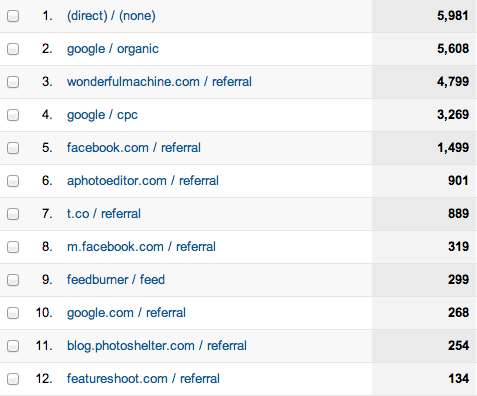This screenshot has width=477, height=396.
Task: Select the wonderfulmachine.com row checkbox
Action: point(13,82)
